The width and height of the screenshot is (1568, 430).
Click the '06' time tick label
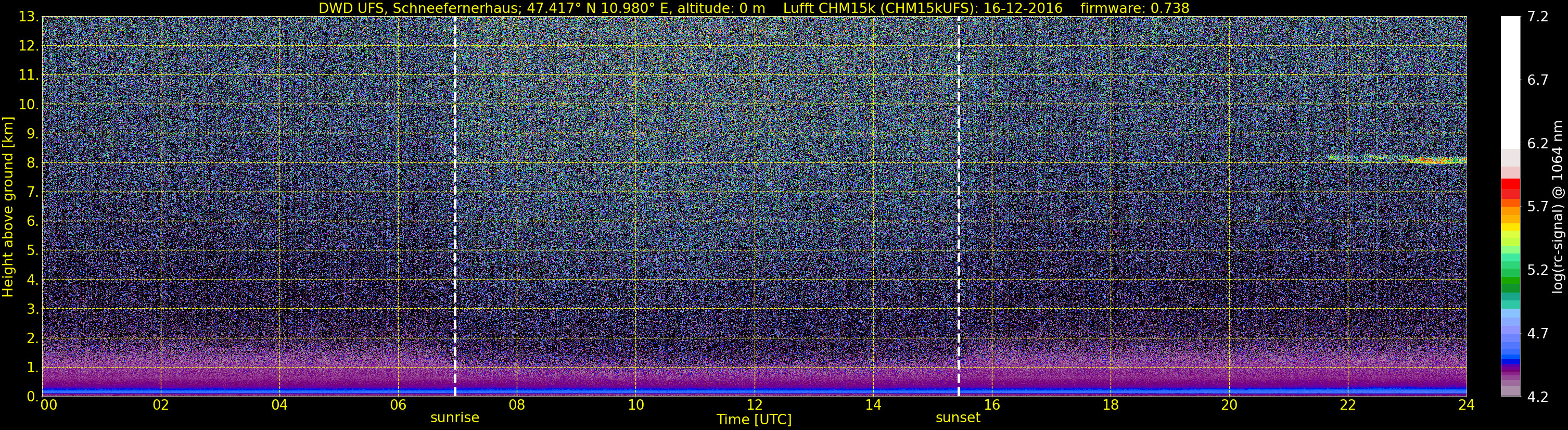398,405
